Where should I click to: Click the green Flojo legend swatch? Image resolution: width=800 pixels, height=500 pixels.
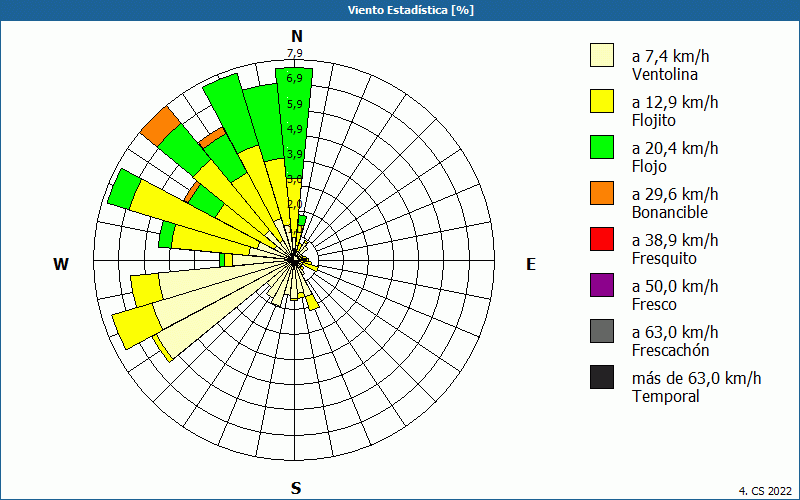tap(602, 147)
